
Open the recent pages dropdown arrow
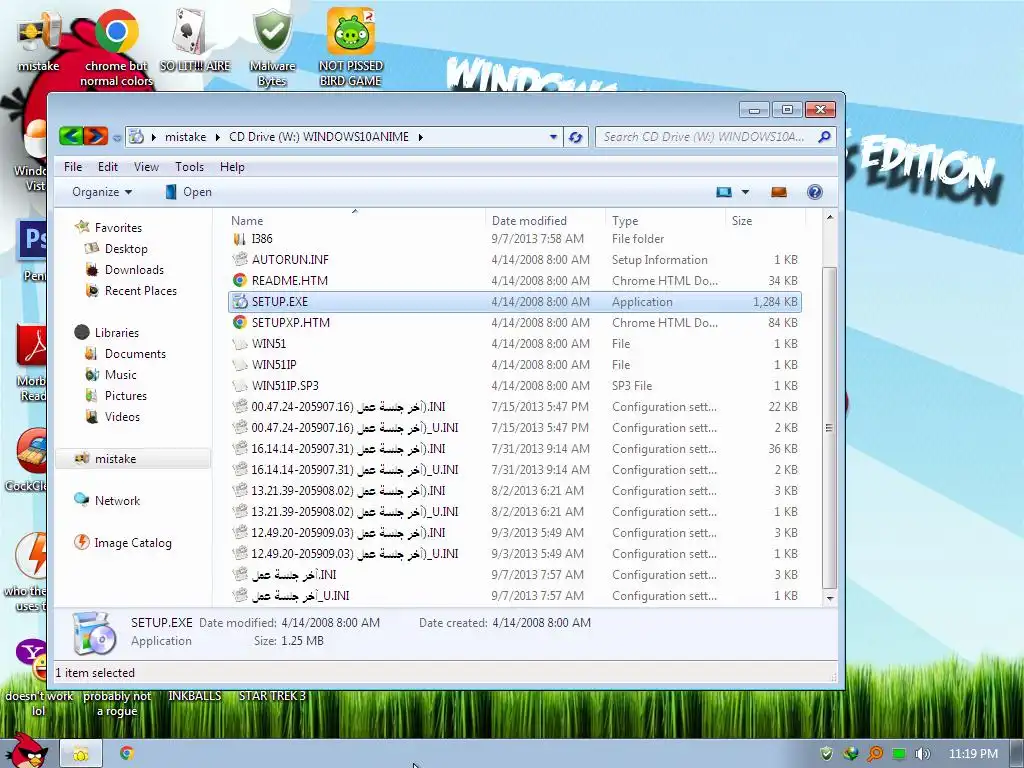pyautogui.click(x=116, y=137)
